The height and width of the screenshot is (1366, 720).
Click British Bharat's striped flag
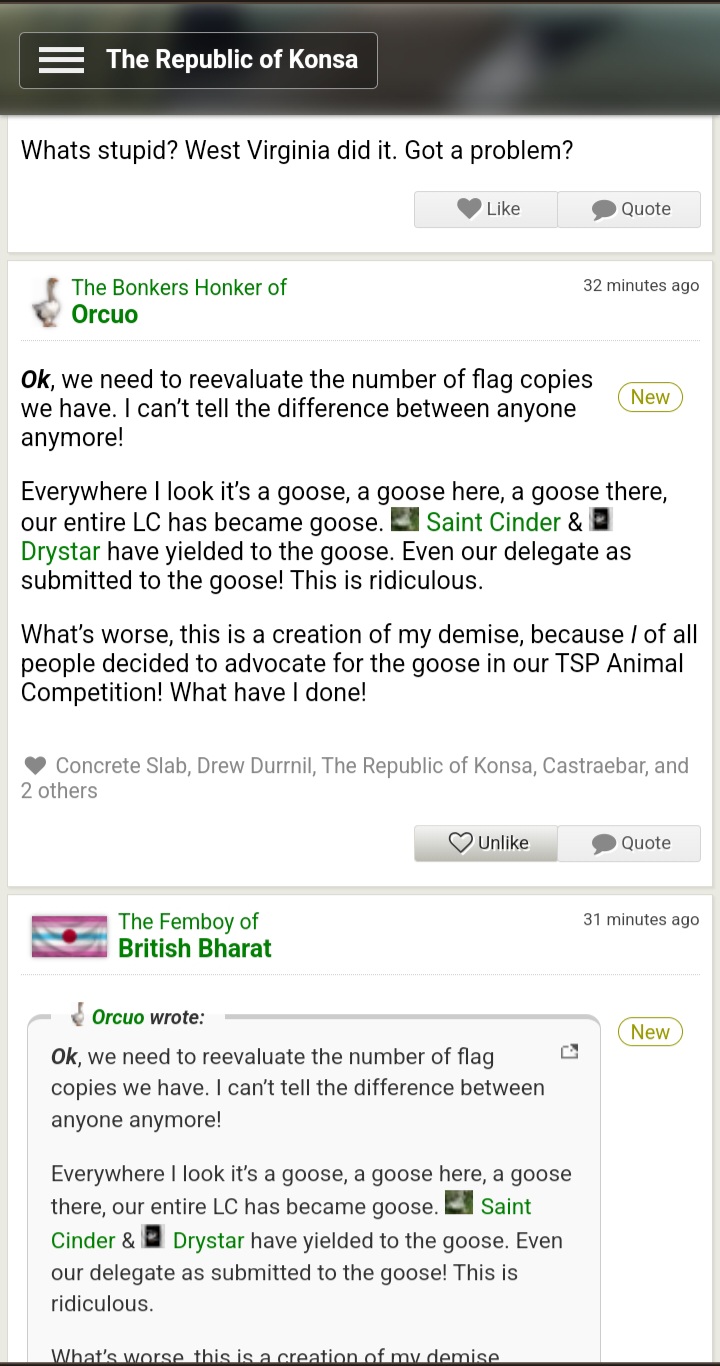click(x=69, y=936)
